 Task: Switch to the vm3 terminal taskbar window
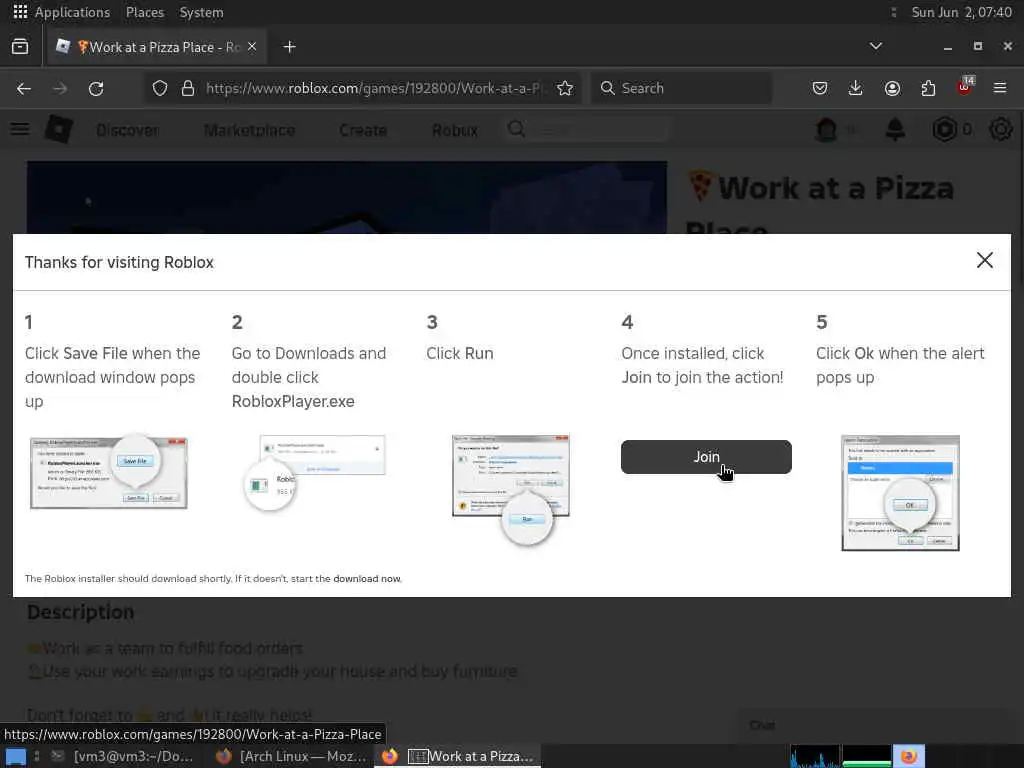point(124,756)
